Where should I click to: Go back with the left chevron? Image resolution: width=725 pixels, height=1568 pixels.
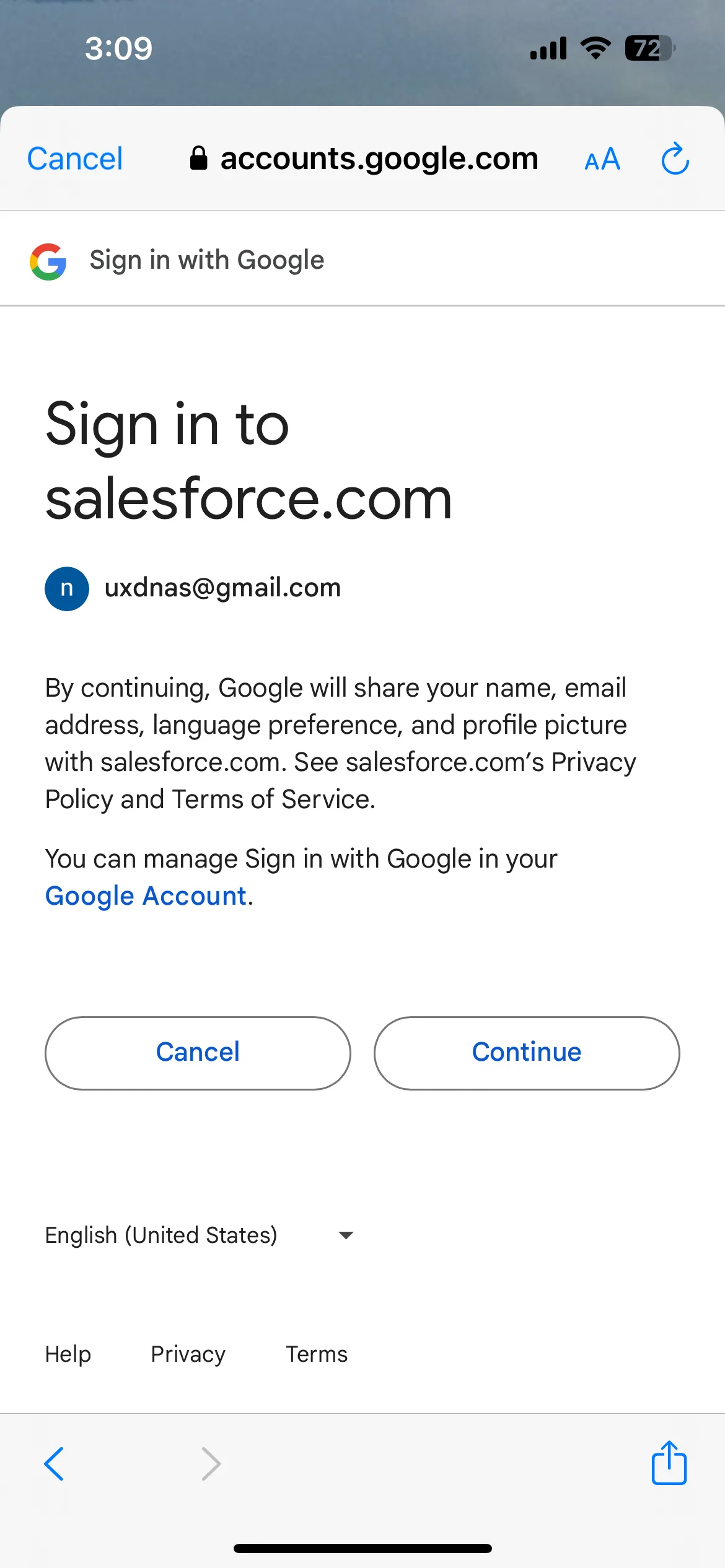click(x=54, y=1464)
